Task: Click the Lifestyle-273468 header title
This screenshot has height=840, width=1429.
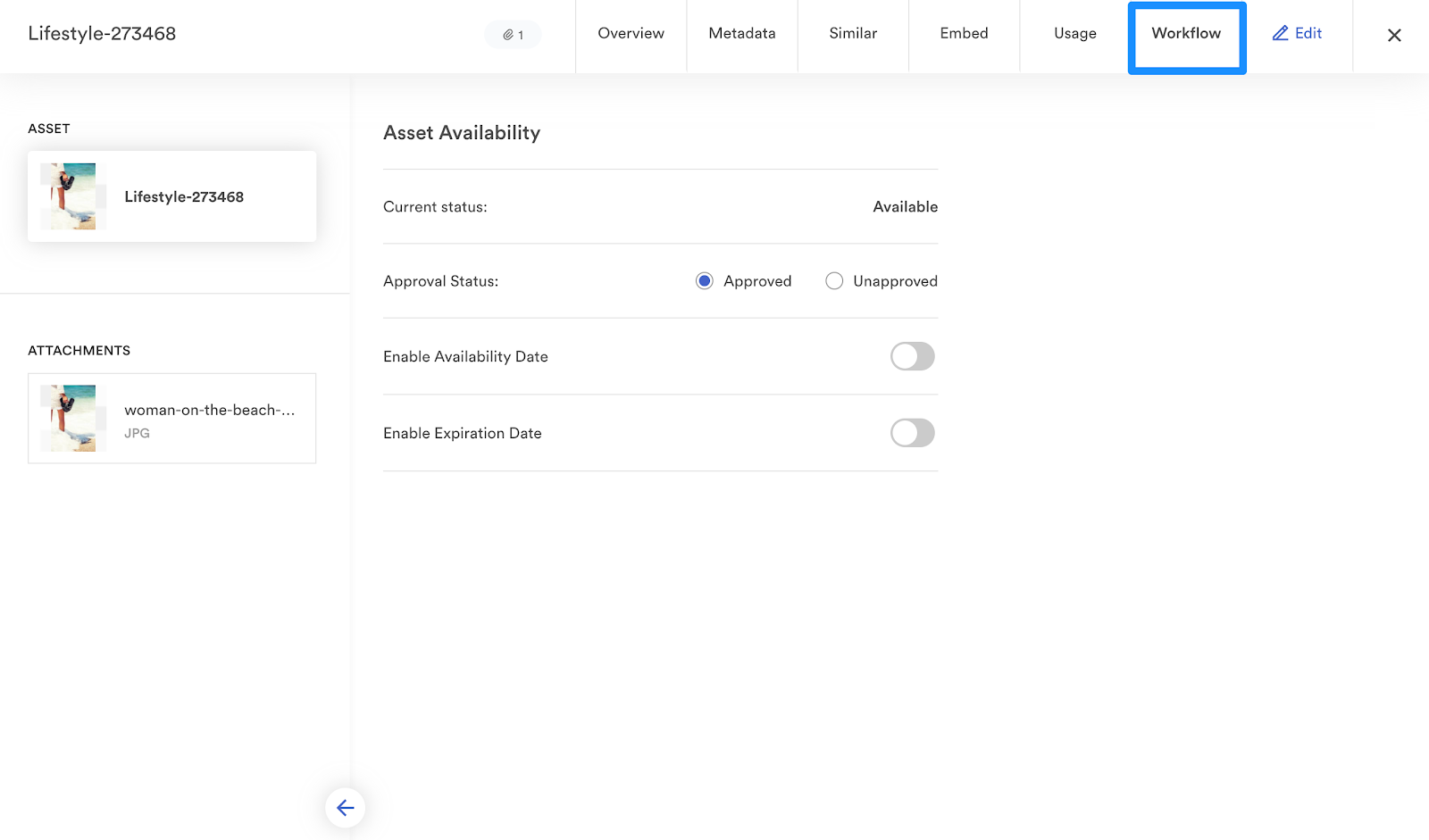Action: pos(102,34)
